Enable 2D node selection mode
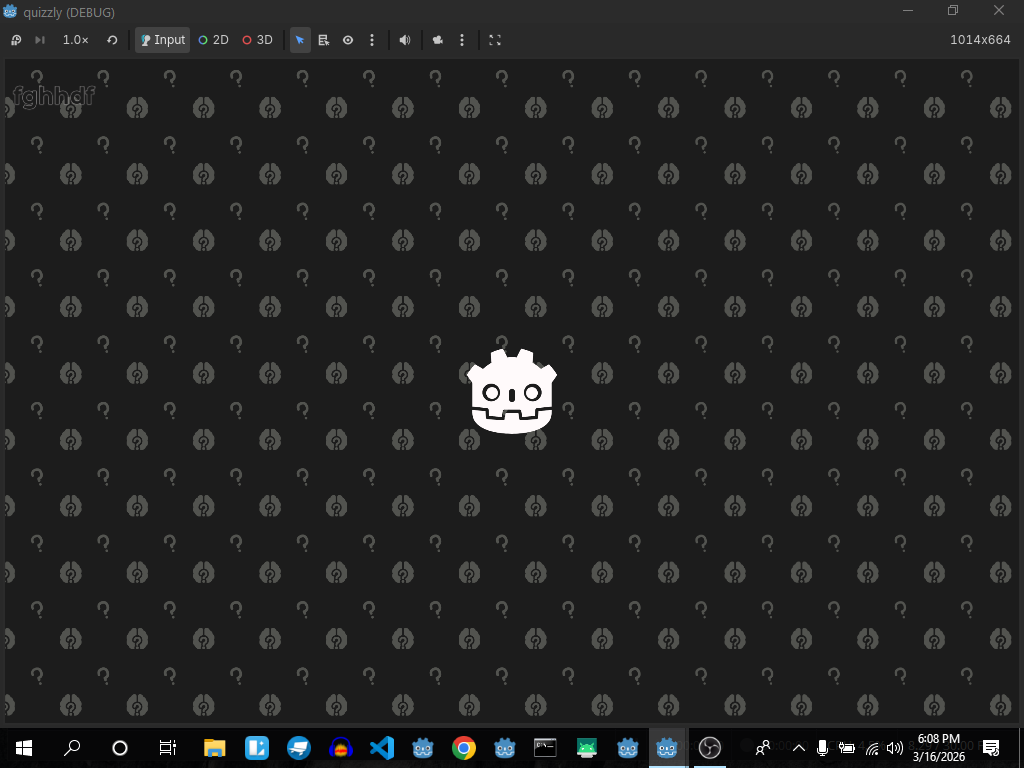Image resolution: width=1024 pixels, height=768 pixels. point(214,40)
